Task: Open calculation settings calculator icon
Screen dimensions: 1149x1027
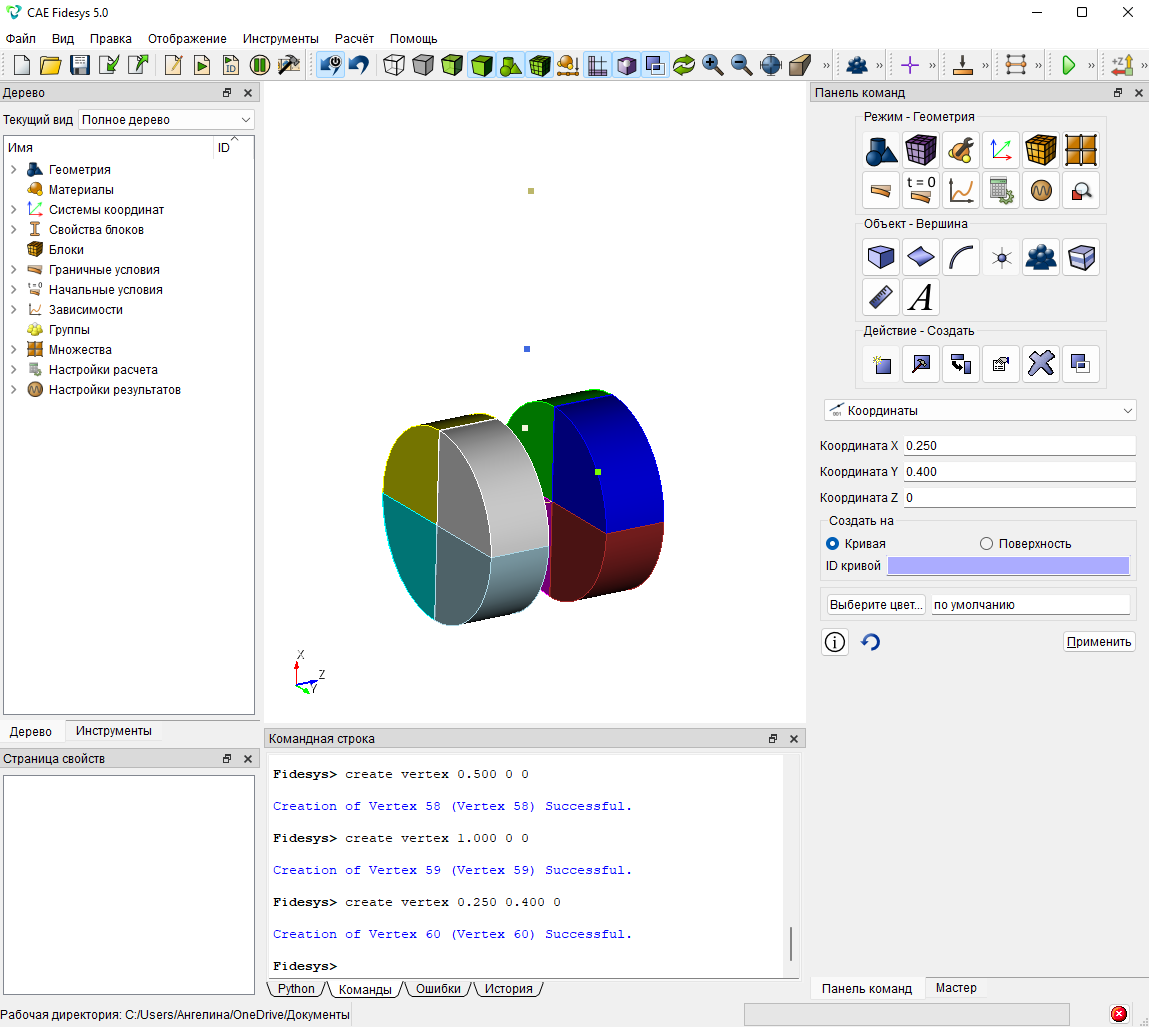Action: point(1001,190)
